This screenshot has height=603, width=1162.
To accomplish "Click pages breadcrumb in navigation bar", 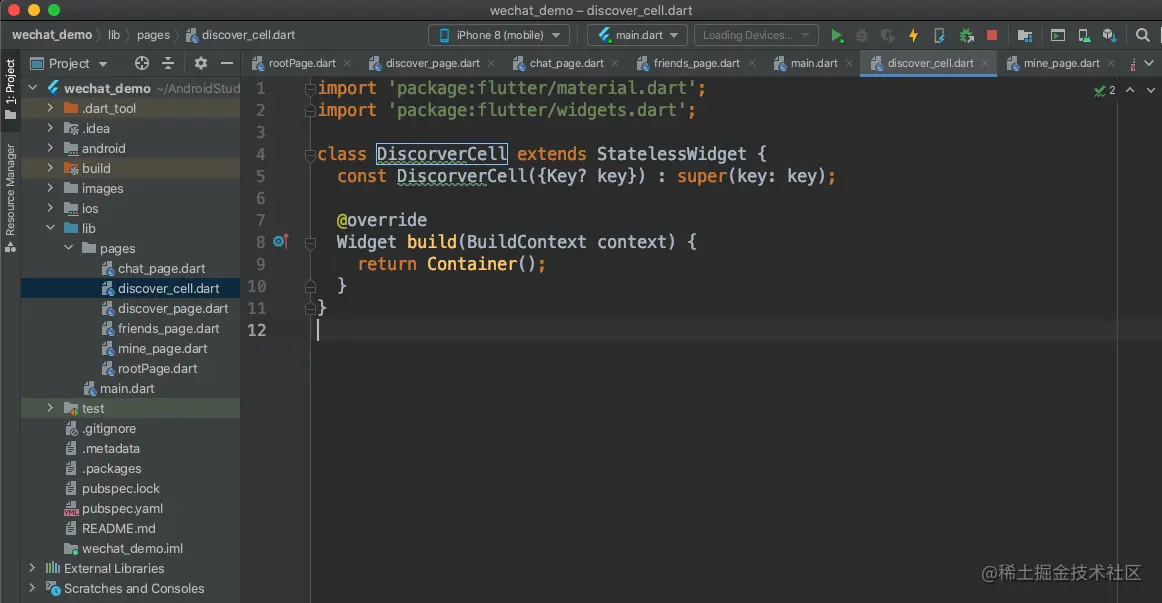I will pos(153,35).
